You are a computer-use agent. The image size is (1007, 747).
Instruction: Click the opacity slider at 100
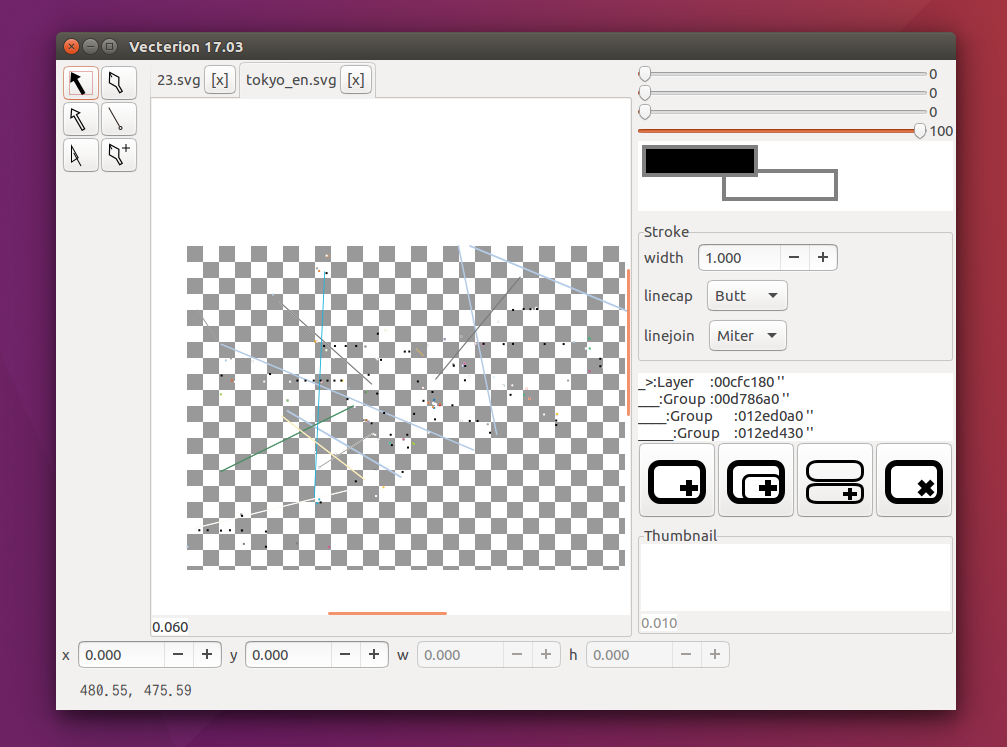tap(920, 131)
